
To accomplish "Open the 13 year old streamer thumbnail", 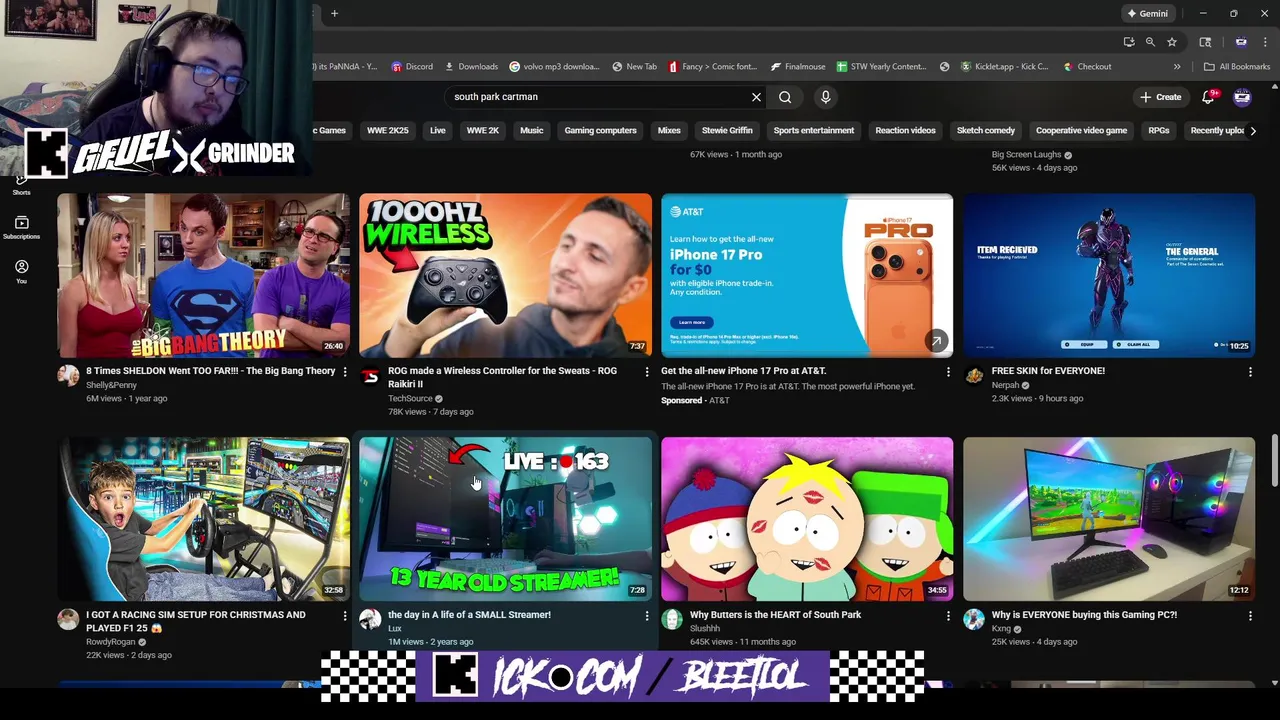I will (x=505, y=519).
